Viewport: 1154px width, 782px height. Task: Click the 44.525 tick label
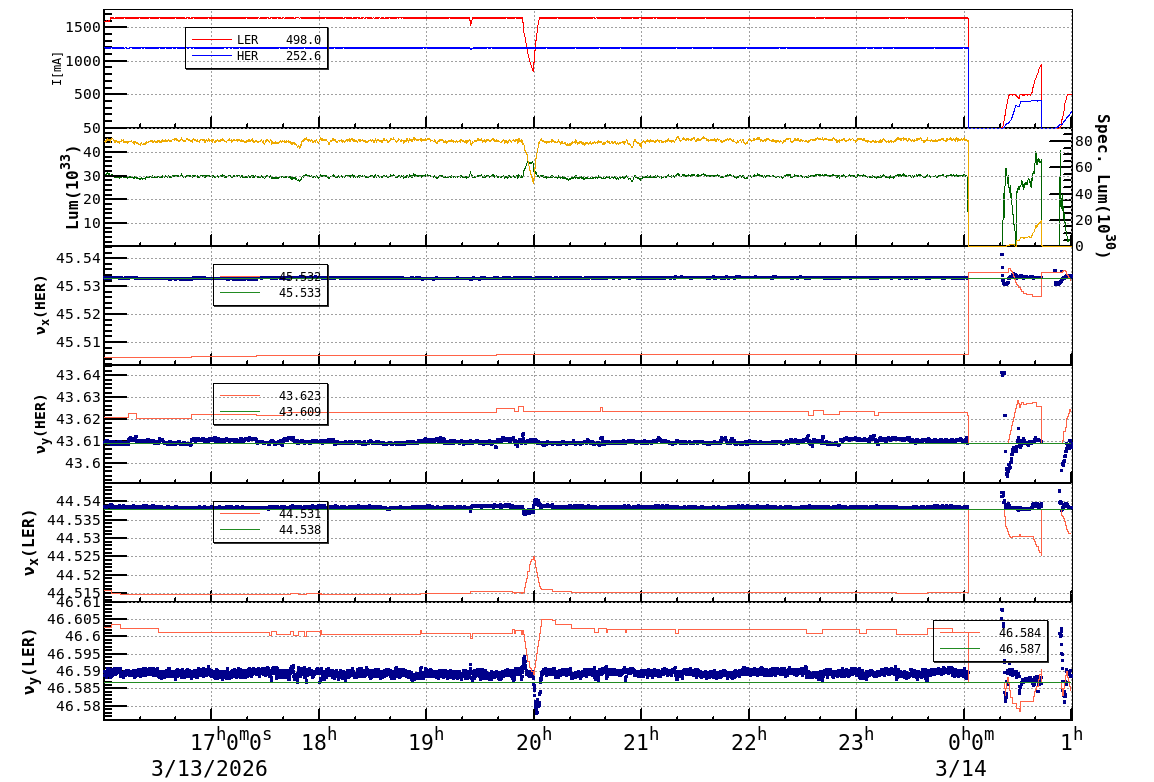tap(74, 557)
